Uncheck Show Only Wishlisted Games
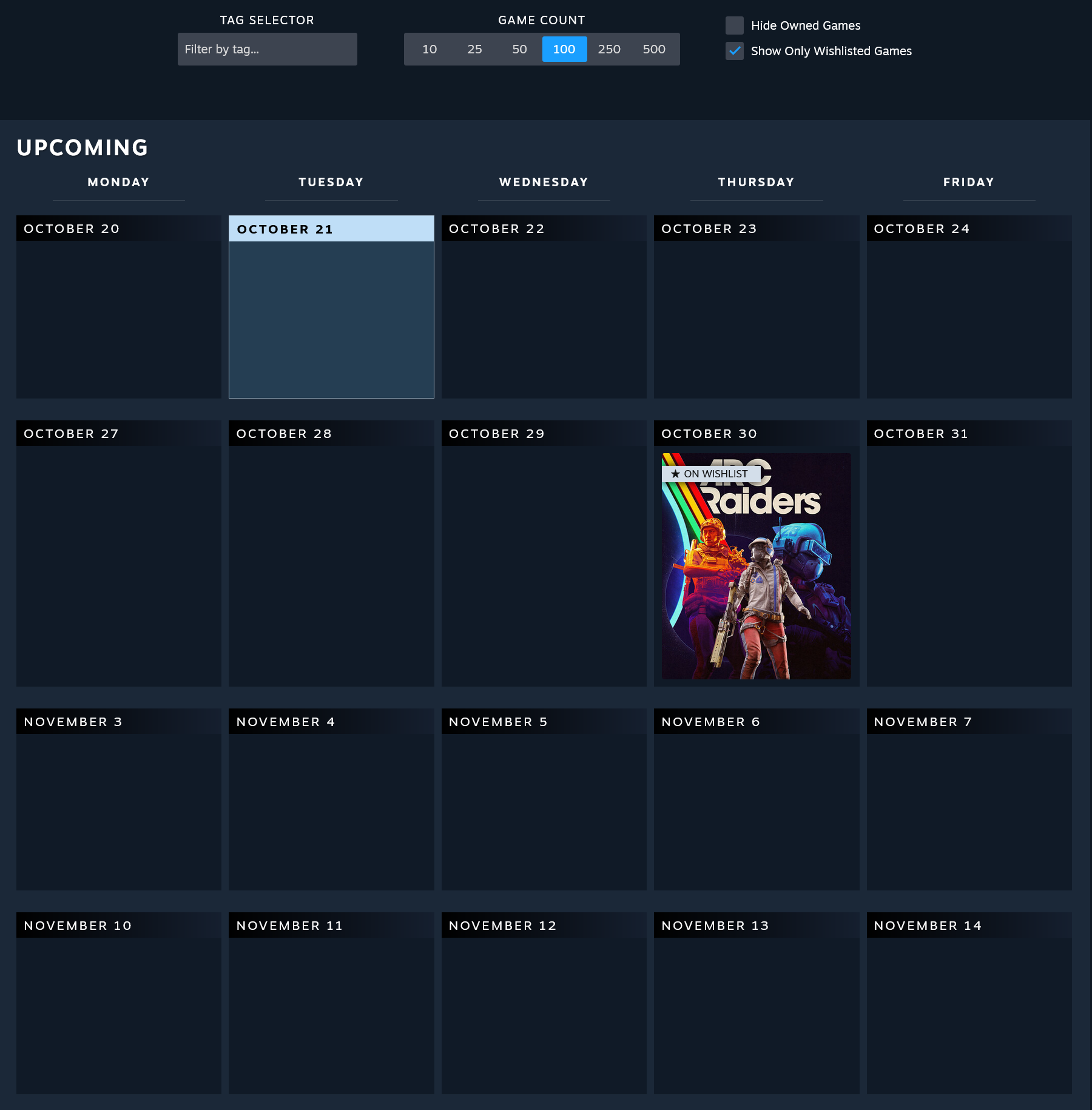 tap(734, 51)
